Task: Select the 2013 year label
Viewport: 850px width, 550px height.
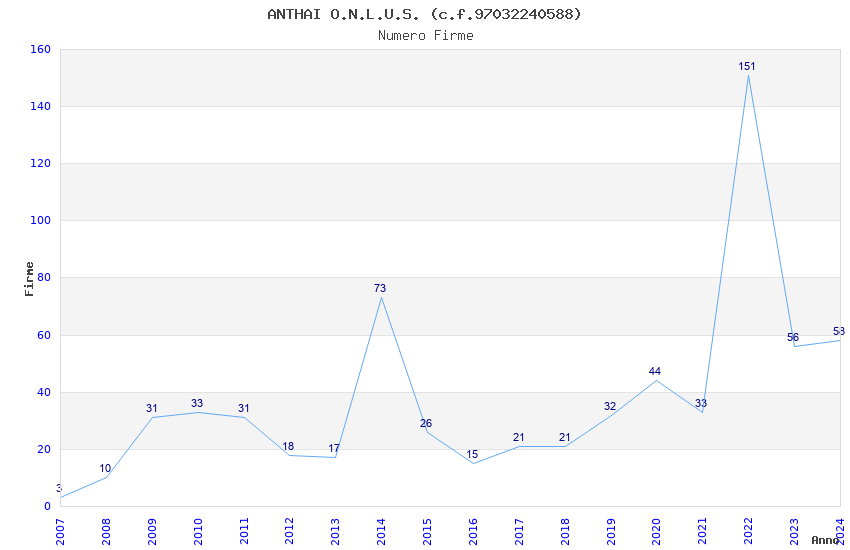Action: pos(336,532)
